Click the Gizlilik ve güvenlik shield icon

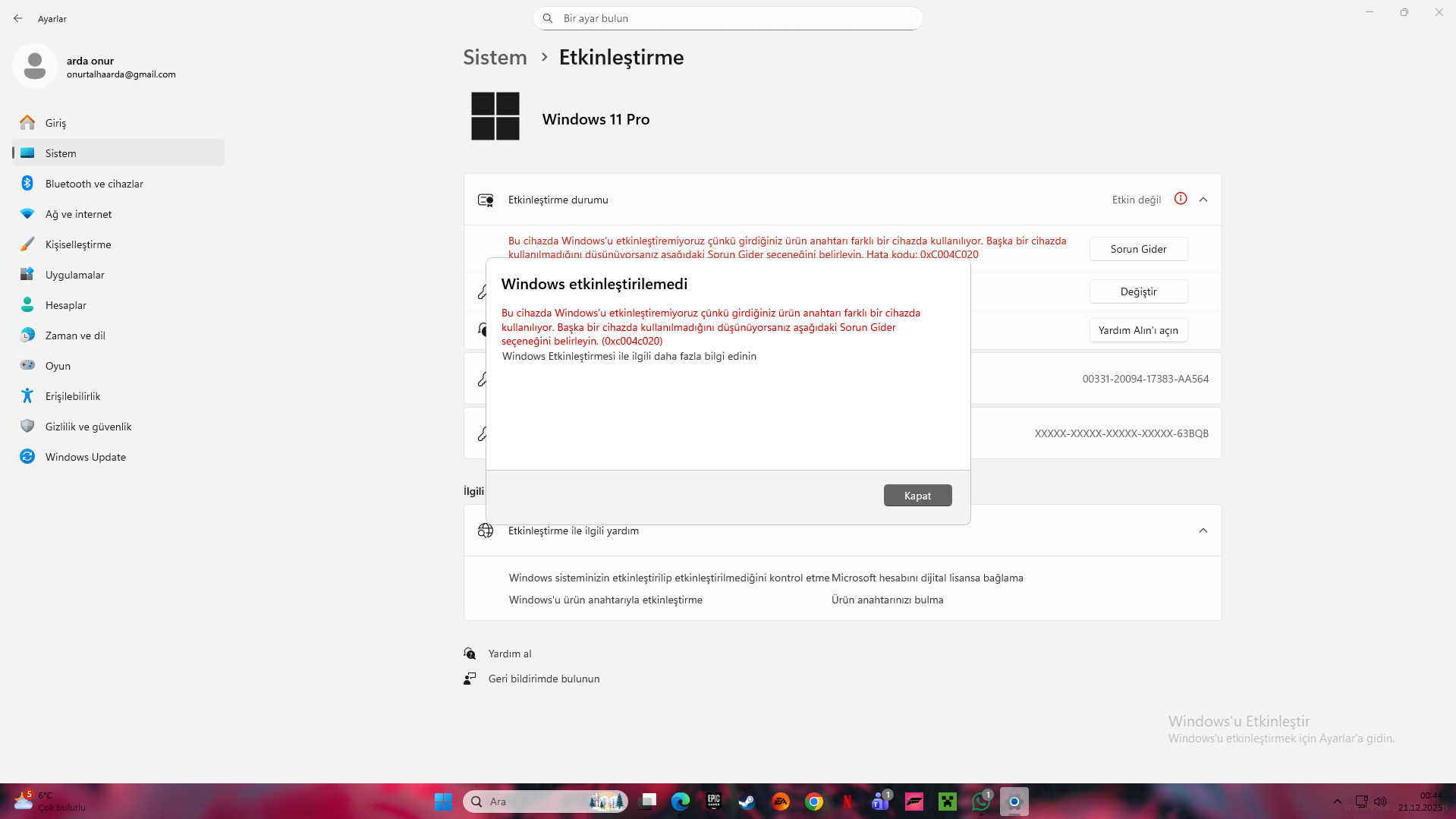tap(27, 426)
